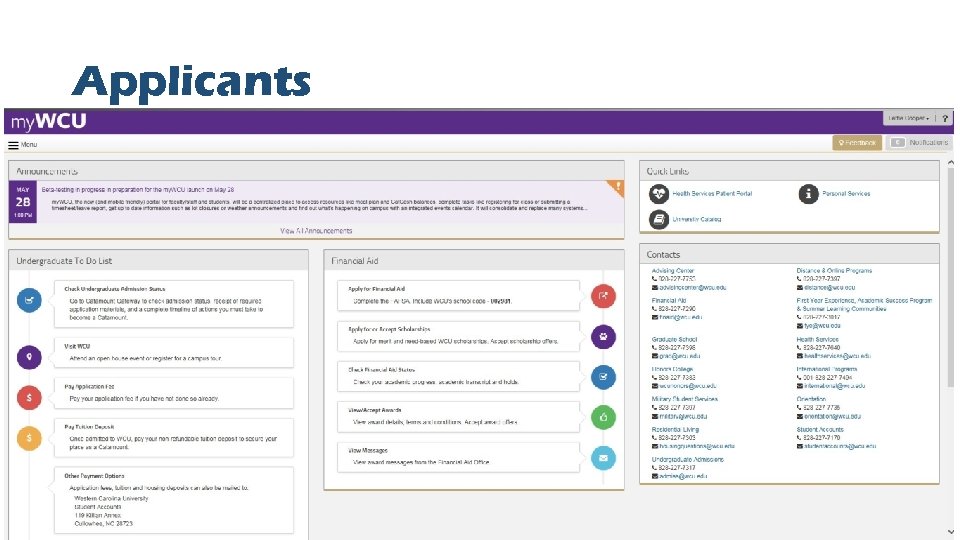Open Personal Services quick link

pyautogui.click(x=846, y=193)
